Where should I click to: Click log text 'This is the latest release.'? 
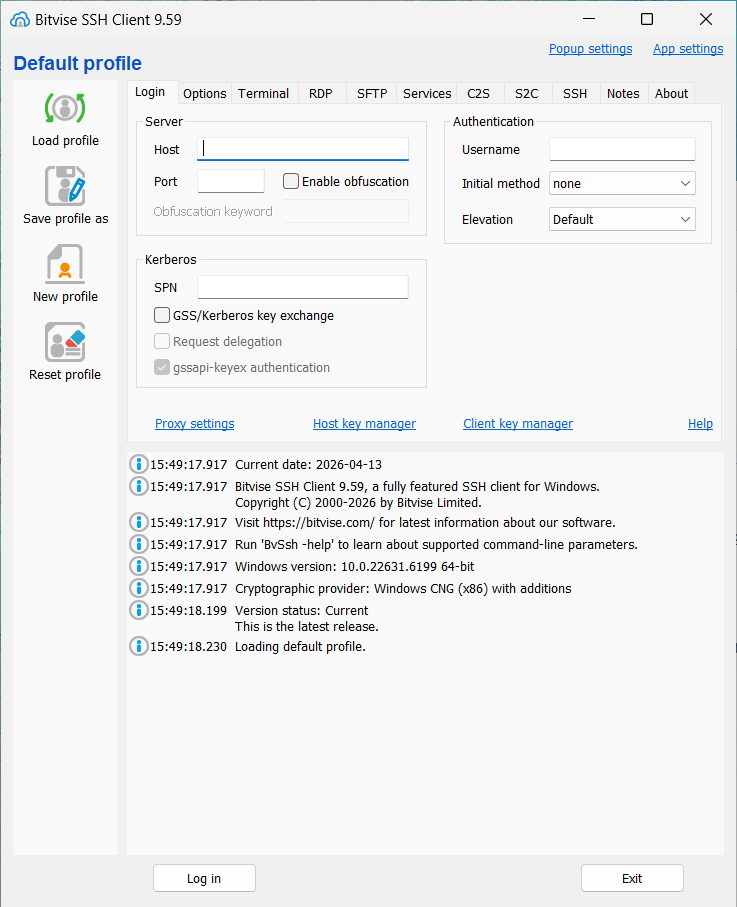[x=307, y=626]
